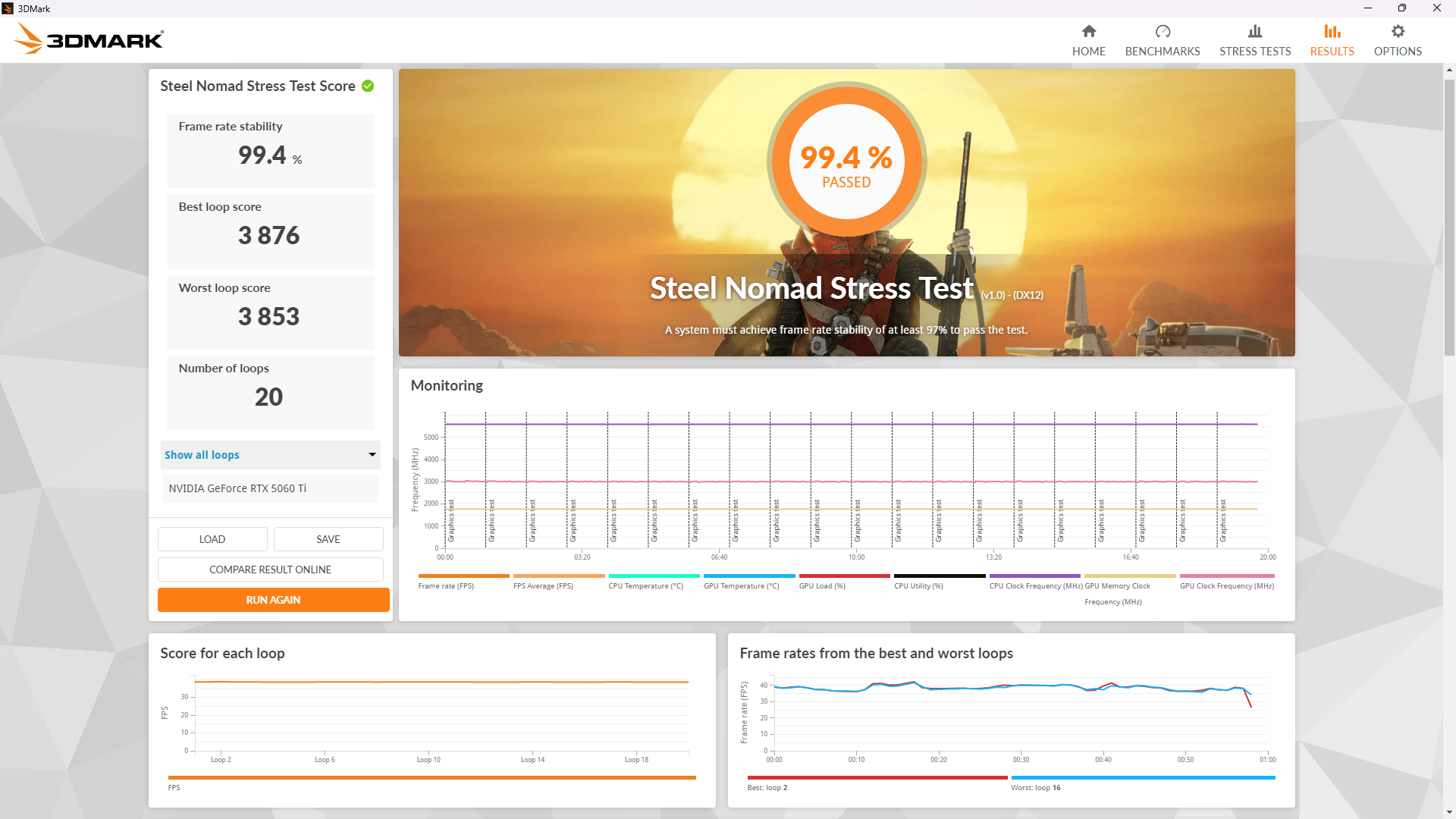This screenshot has height=819, width=1456.
Task: Switch to the RESULTS tab label
Action: (x=1332, y=52)
